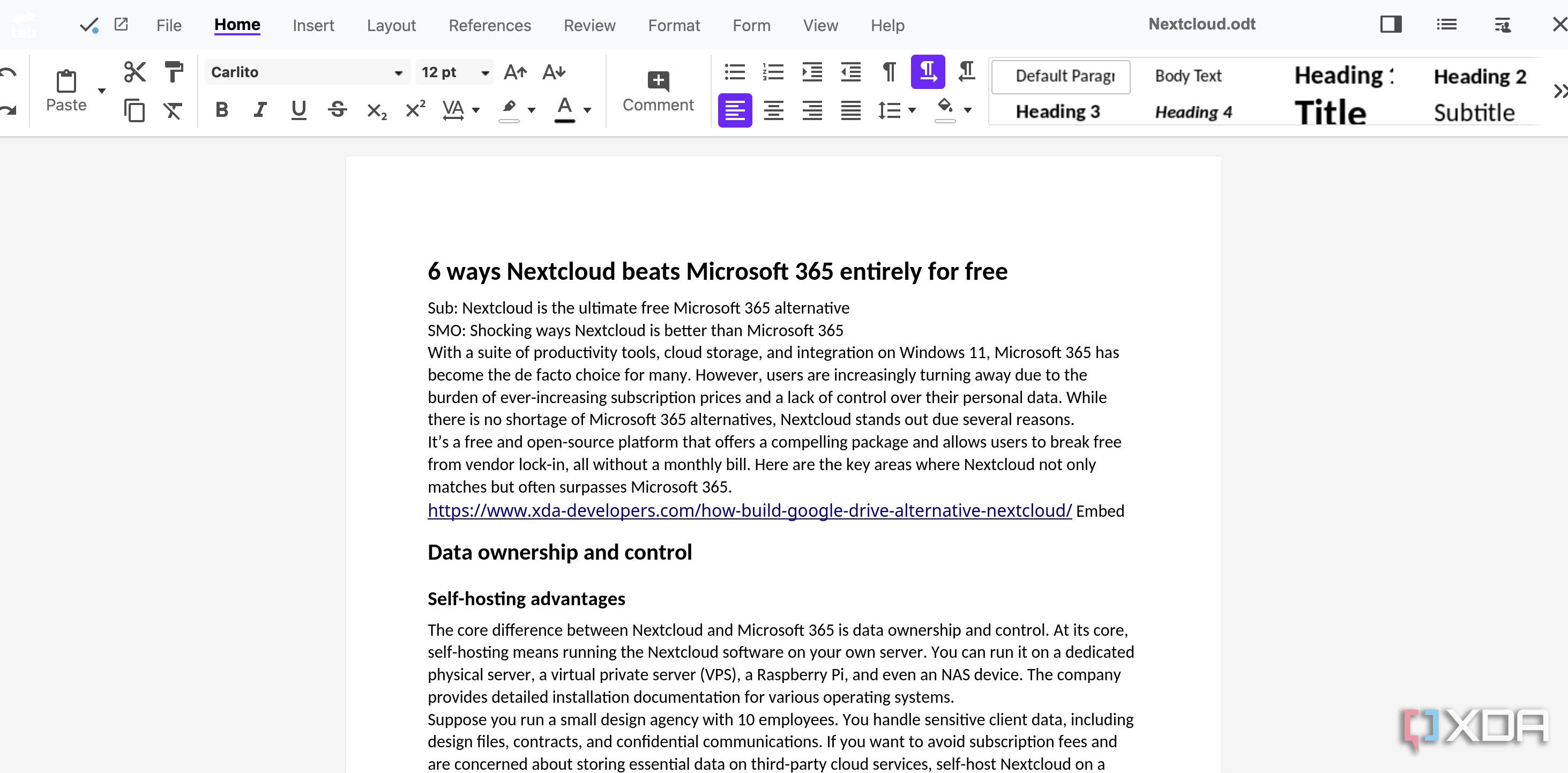
Task: Open the xda-developers nextcloud link
Action: pos(750,510)
